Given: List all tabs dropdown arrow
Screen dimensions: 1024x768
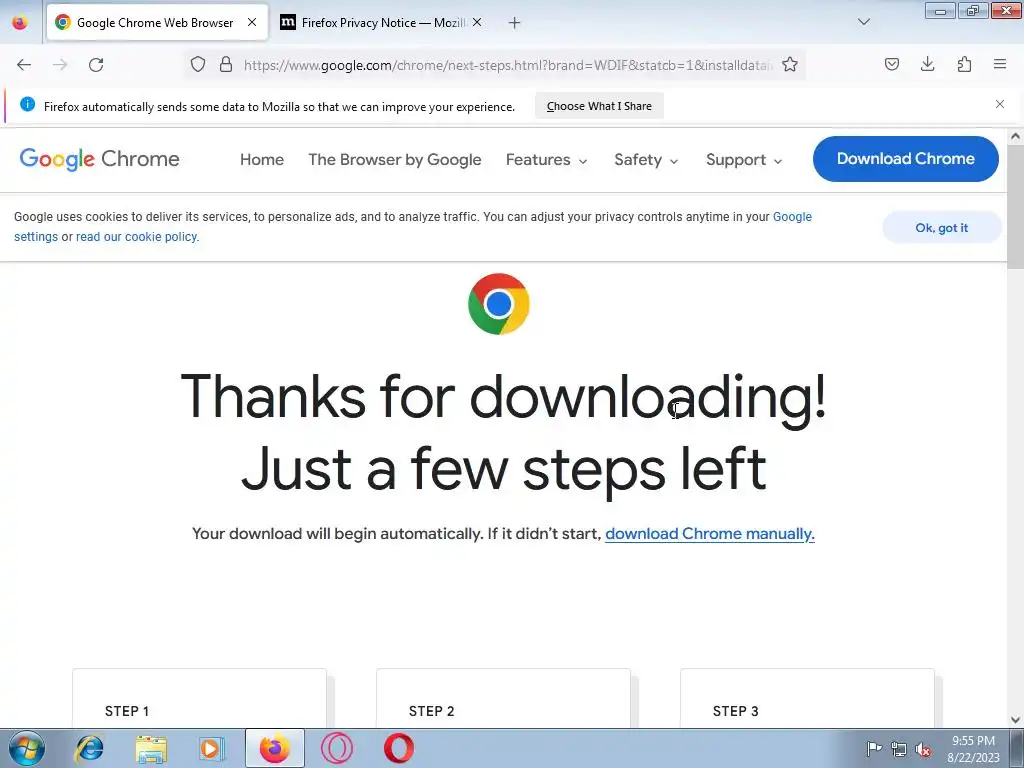Looking at the screenshot, I should pyautogui.click(x=864, y=22).
